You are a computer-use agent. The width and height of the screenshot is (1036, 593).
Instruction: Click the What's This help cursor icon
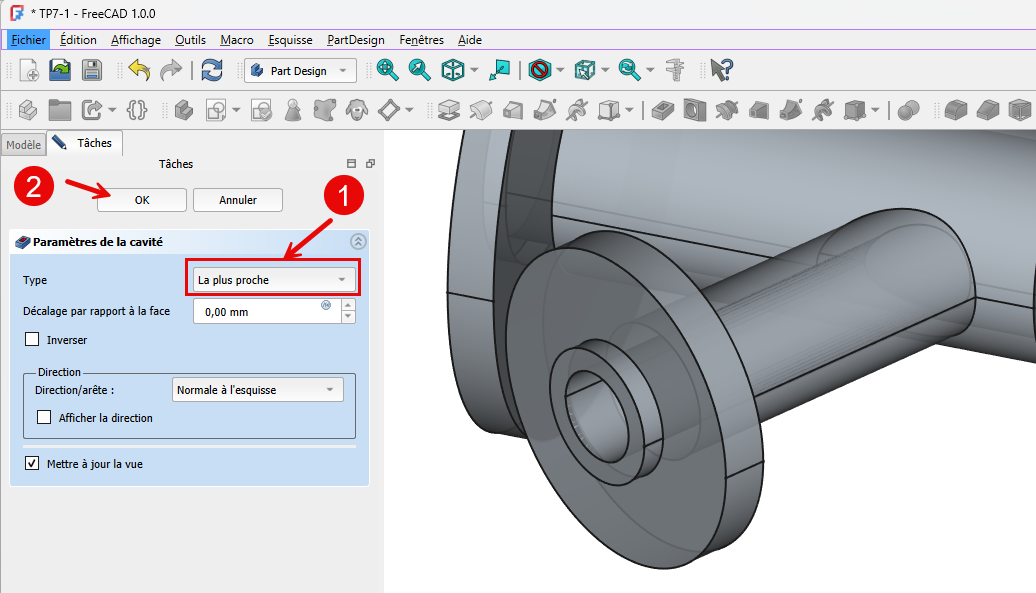(721, 70)
